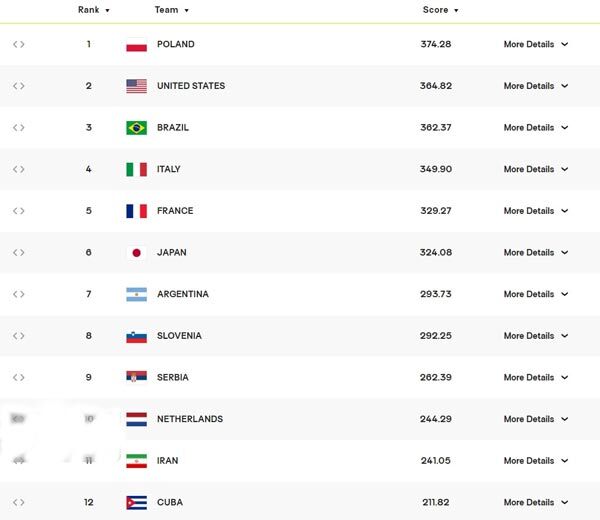Screen dimensions: 600x520
Task: Expand More Details for Serbia
Action: tap(535, 378)
